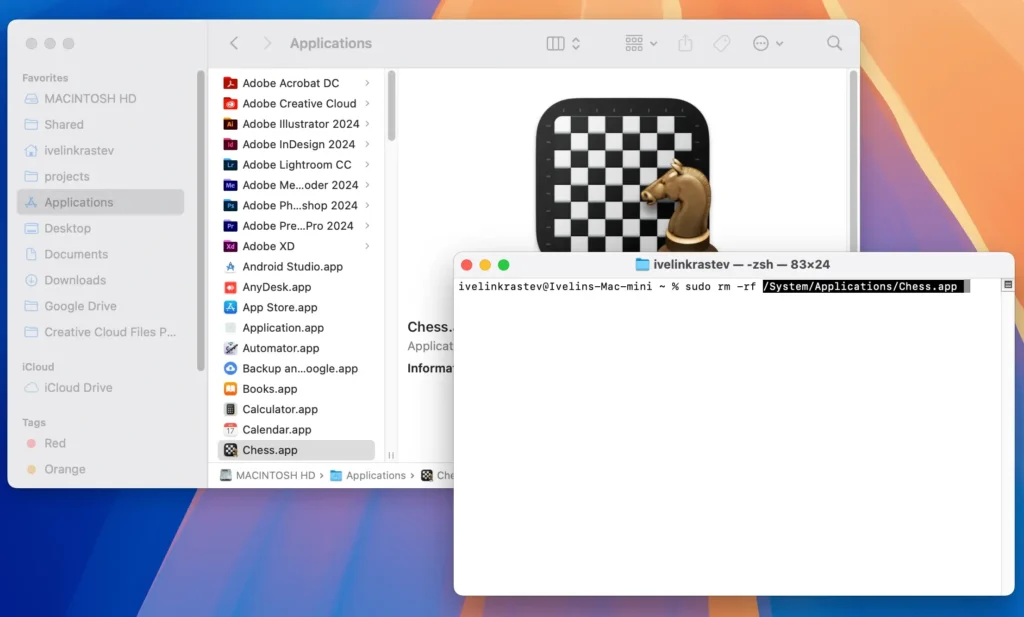1024x617 pixels.
Task: Open the Action ellipsis menu
Action: [767, 43]
